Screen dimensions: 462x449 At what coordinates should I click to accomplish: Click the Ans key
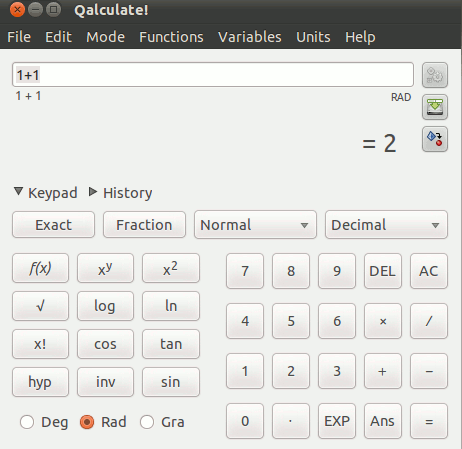coord(383,421)
